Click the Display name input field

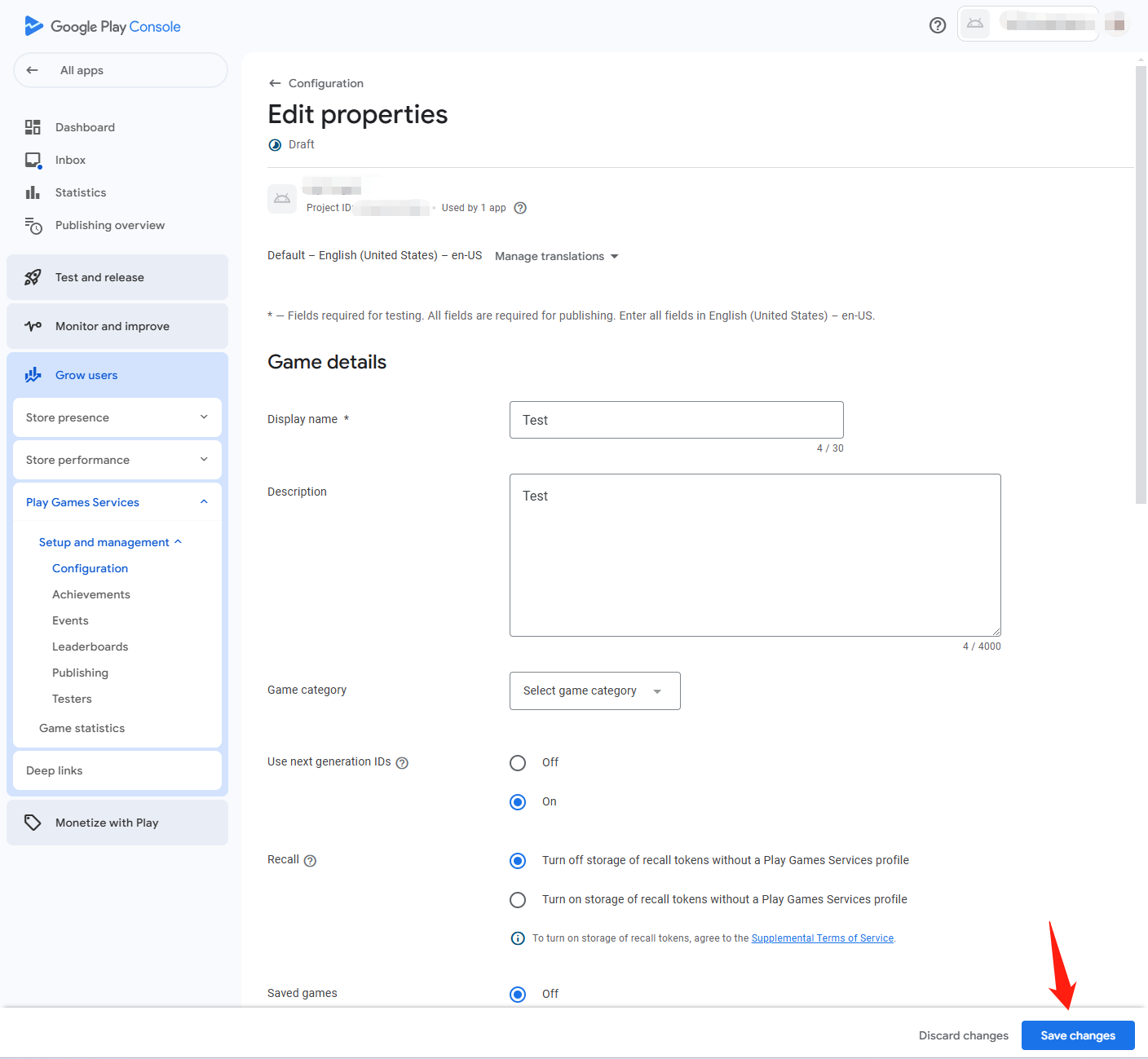click(x=676, y=420)
